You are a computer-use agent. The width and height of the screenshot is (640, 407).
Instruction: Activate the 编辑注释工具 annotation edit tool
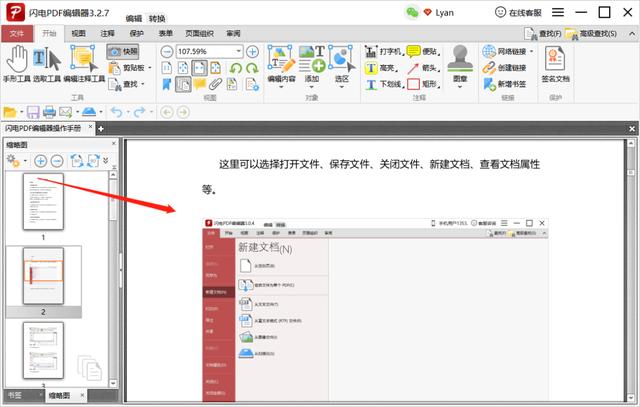pyautogui.click(x=84, y=64)
